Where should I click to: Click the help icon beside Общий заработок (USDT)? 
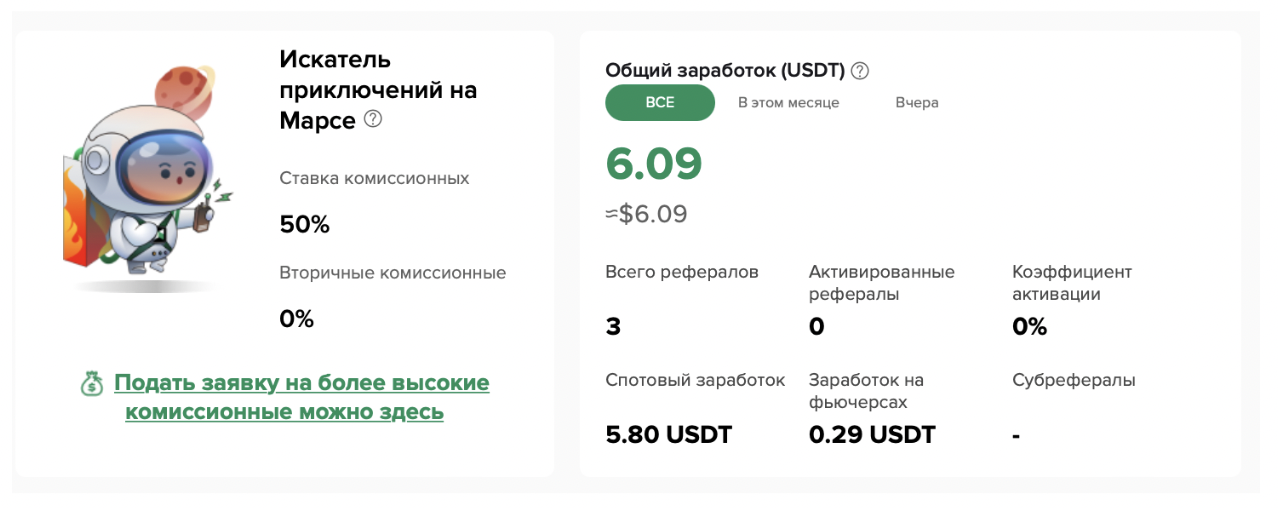tap(860, 71)
